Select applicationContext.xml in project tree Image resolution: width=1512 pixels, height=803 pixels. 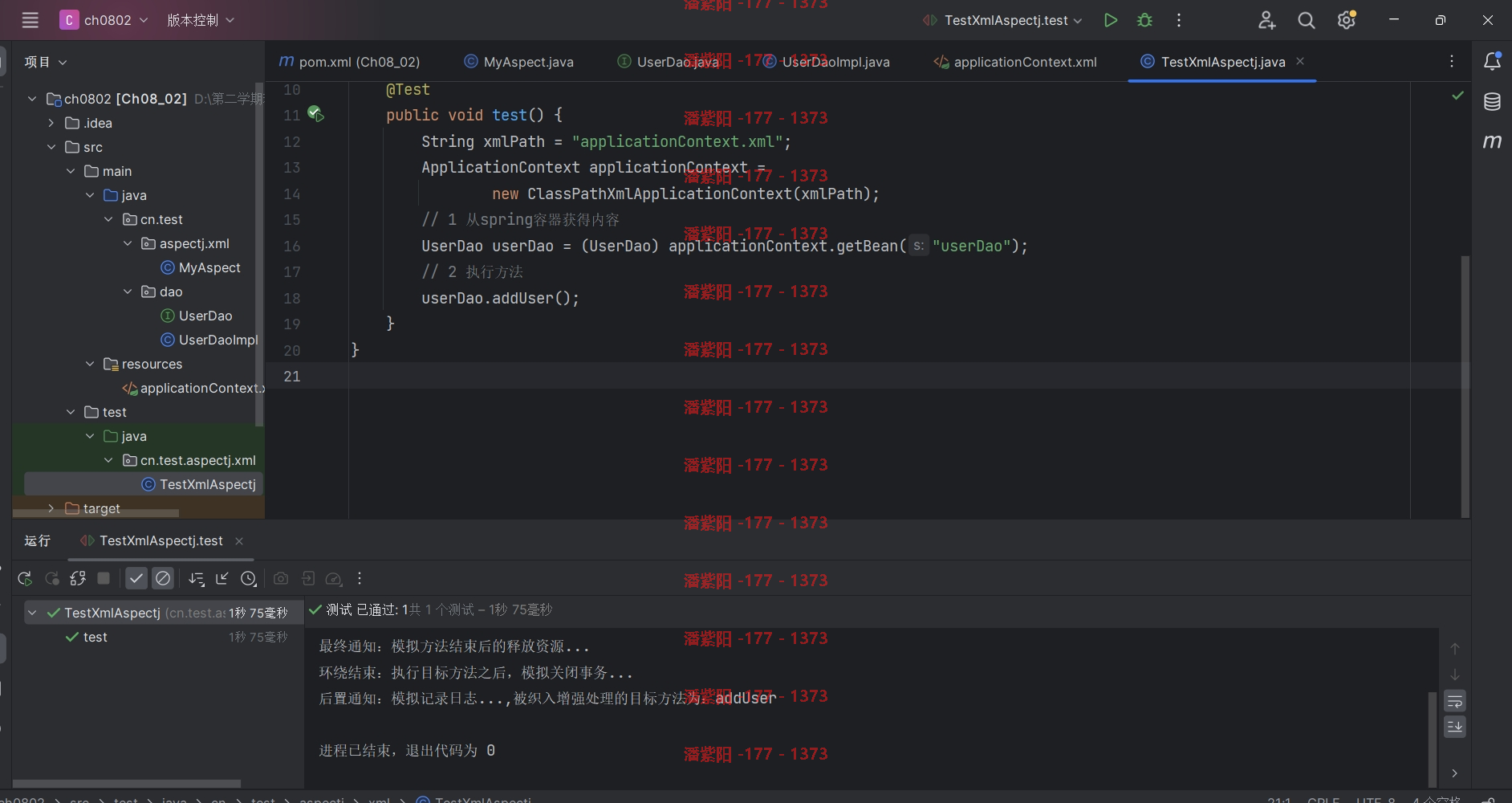(x=193, y=388)
